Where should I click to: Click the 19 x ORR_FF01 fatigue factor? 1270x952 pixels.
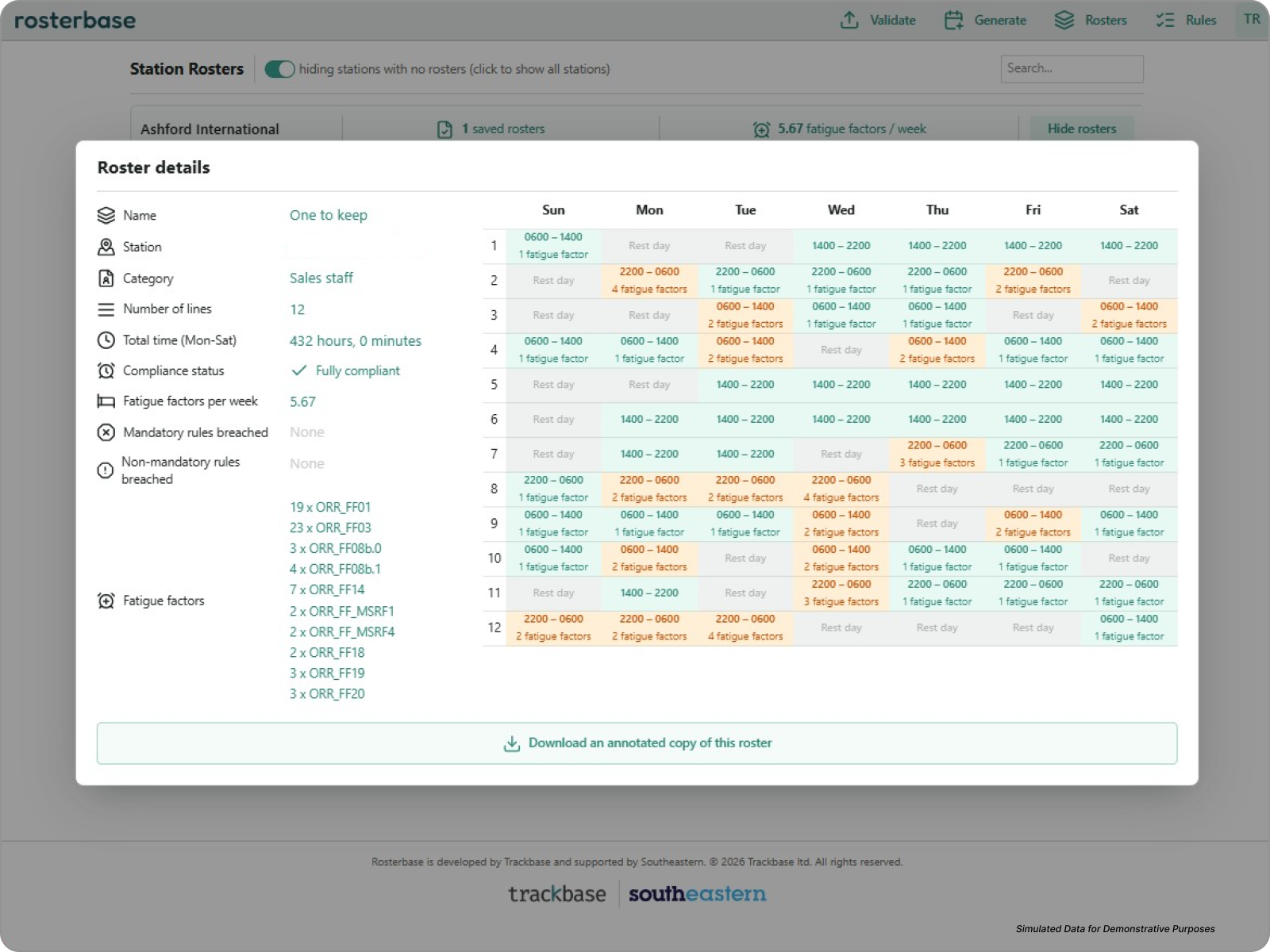coord(330,507)
